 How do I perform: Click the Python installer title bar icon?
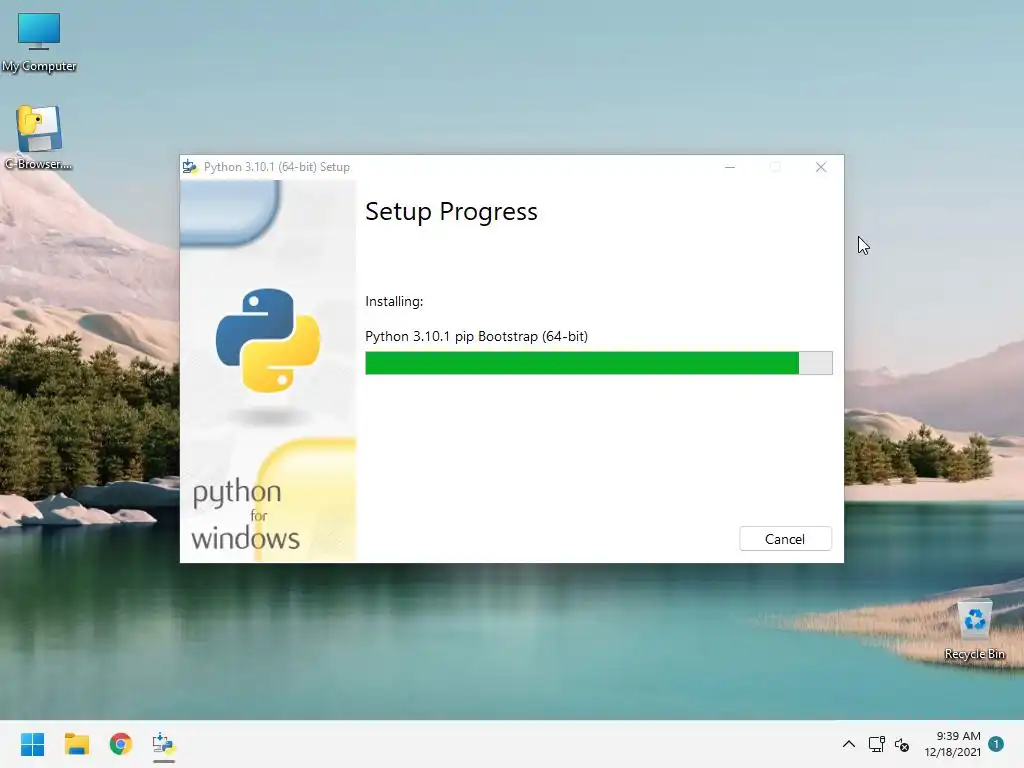[x=189, y=167]
